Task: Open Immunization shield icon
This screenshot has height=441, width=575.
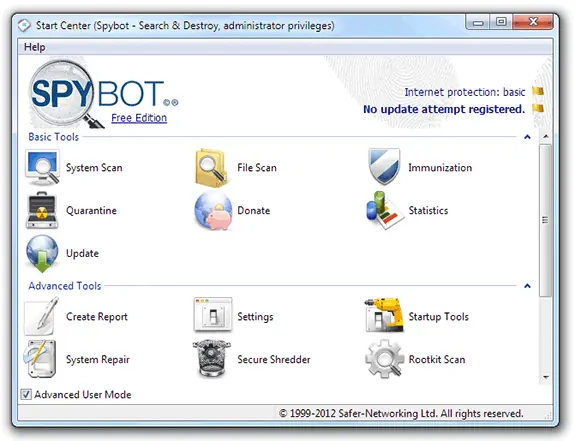Action: point(384,167)
